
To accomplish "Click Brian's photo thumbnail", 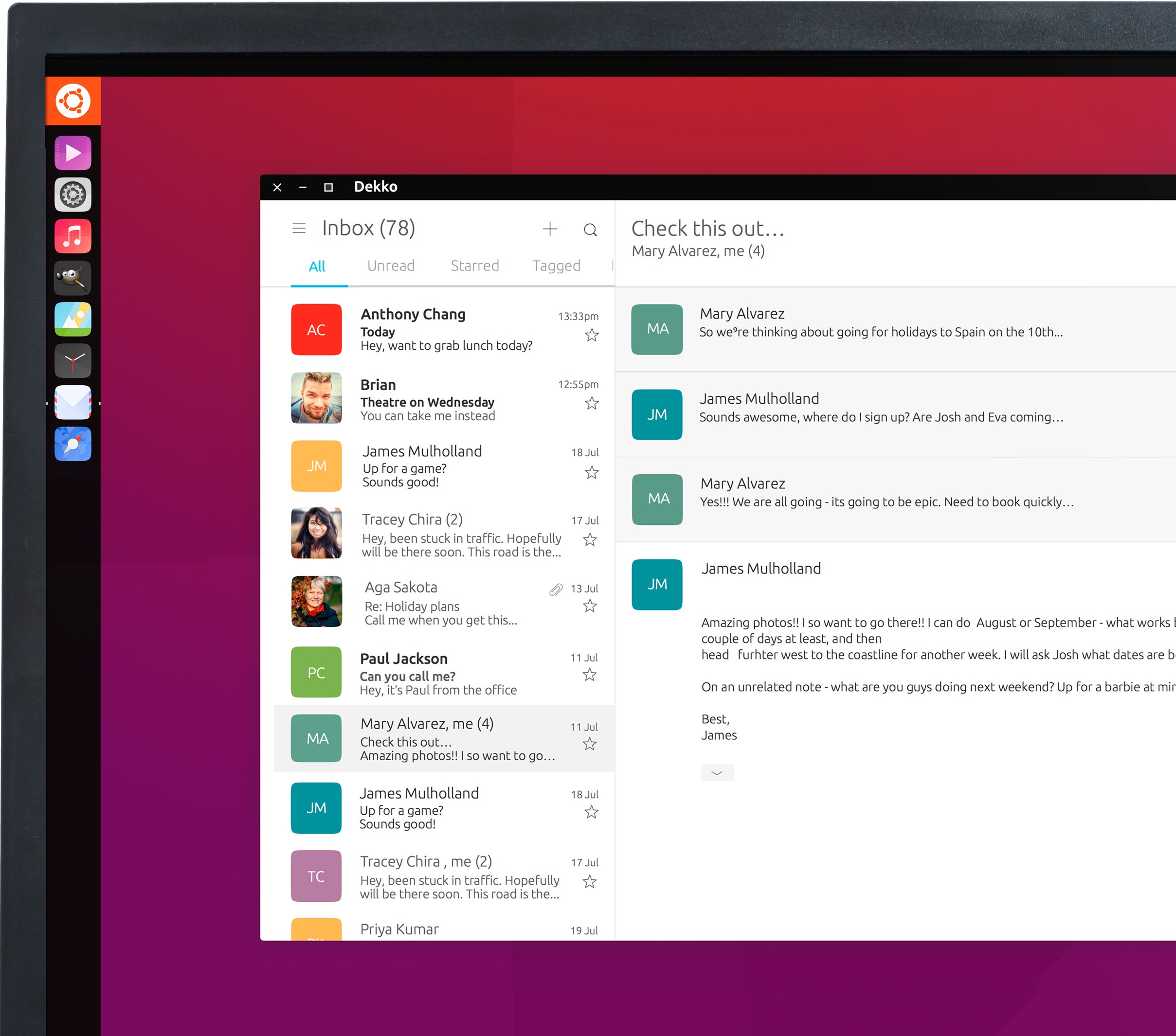I will [x=316, y=398].
